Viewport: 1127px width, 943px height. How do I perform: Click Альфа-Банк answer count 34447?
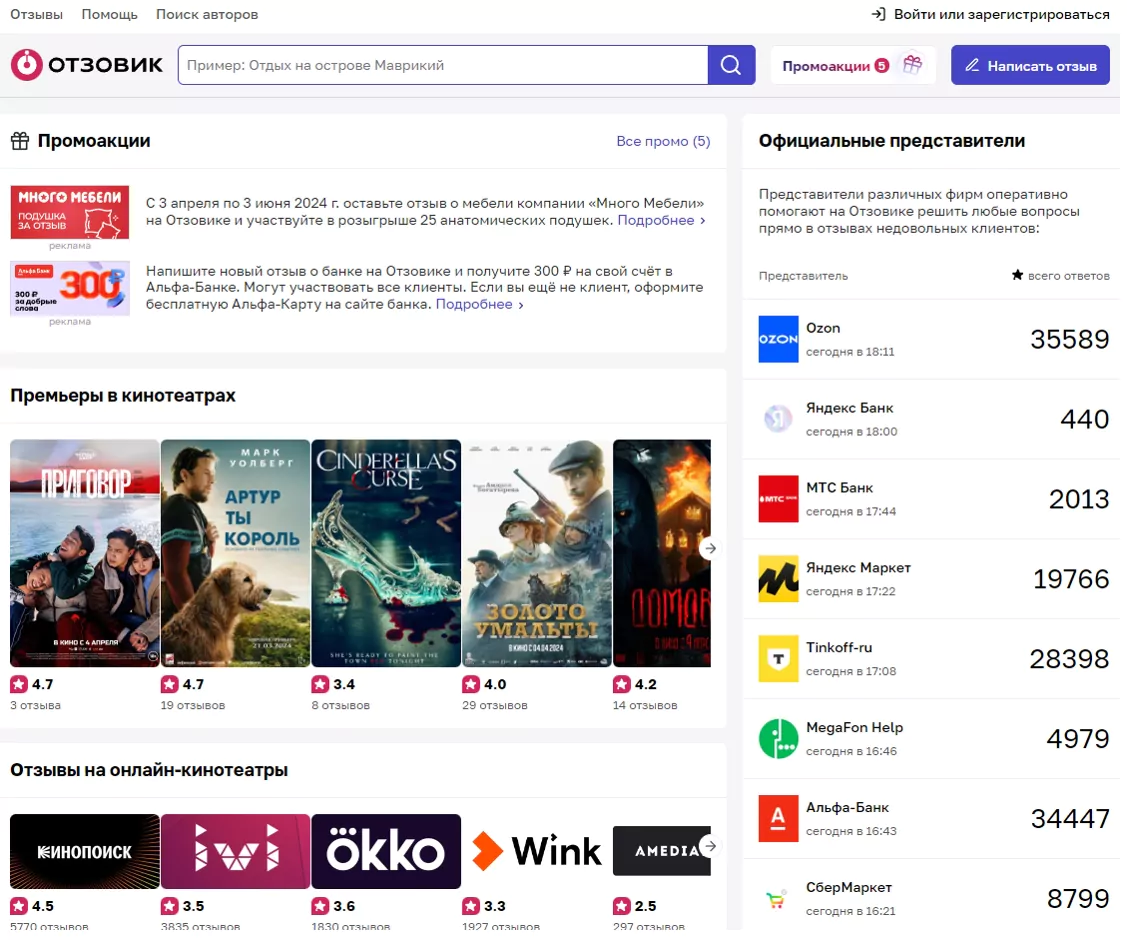click(x=1077, y=824)
